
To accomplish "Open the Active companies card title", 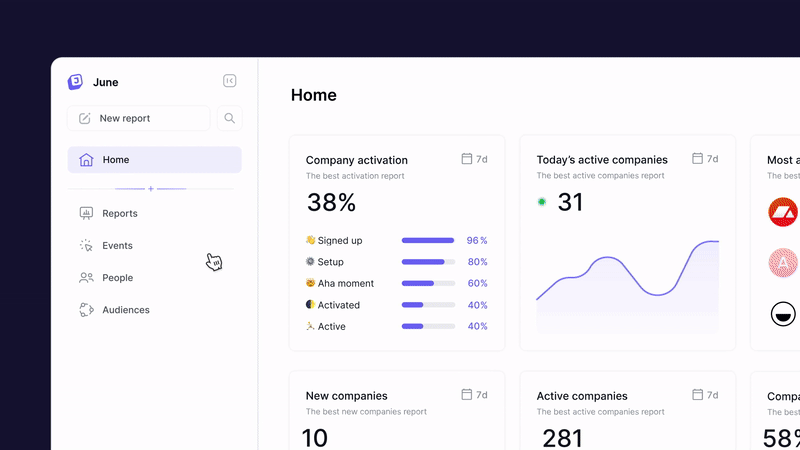I will pyautogui.click(x=582, y=396).
